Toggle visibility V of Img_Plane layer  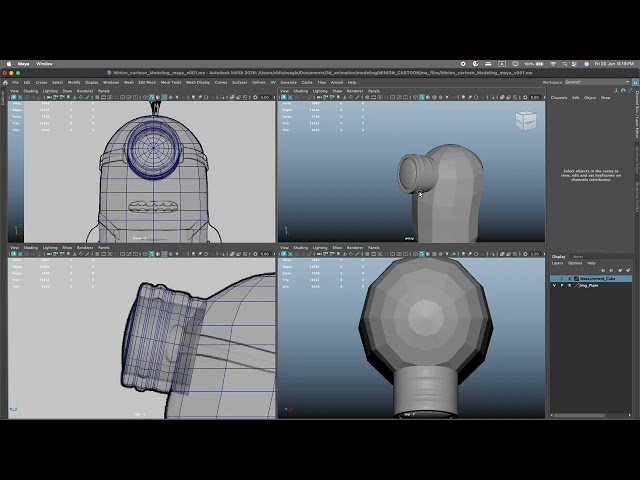[554, 286]
